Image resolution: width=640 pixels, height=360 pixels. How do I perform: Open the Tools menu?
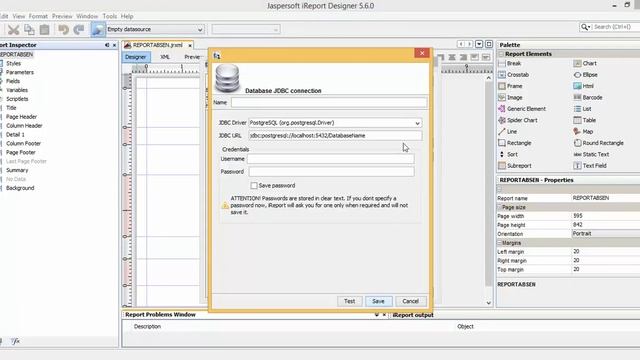click(109, 16)
